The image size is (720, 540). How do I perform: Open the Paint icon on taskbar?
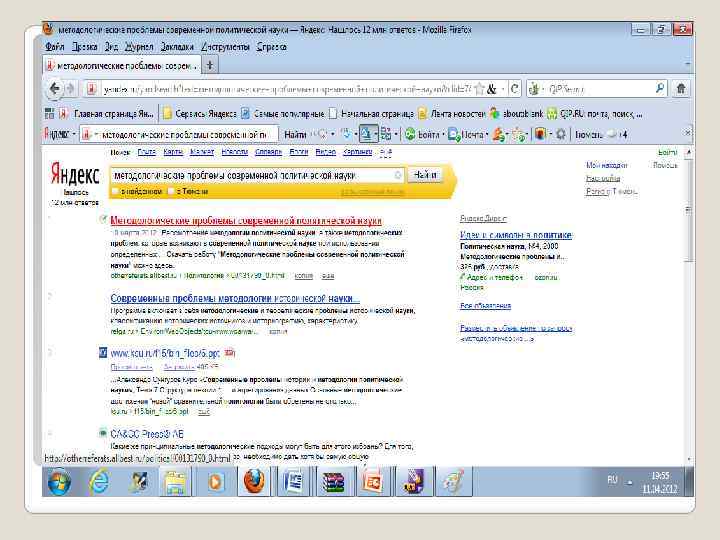[452, 482]
